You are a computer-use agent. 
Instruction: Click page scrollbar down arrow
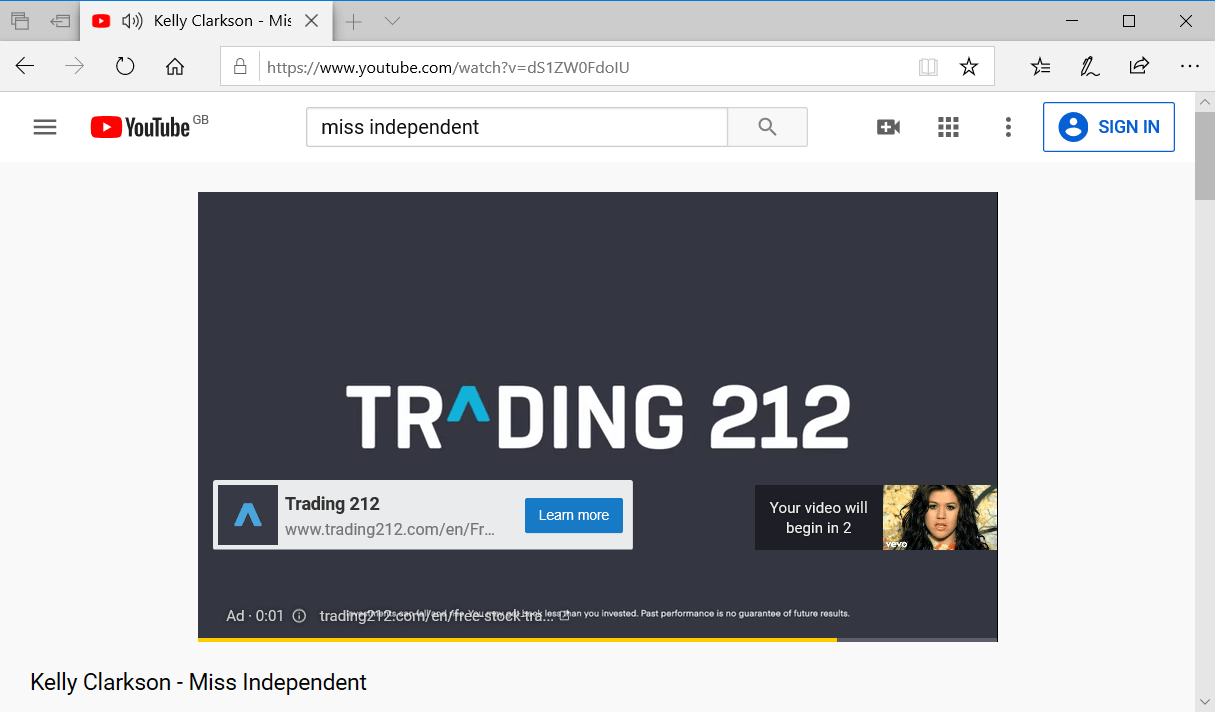point(1205,702)
